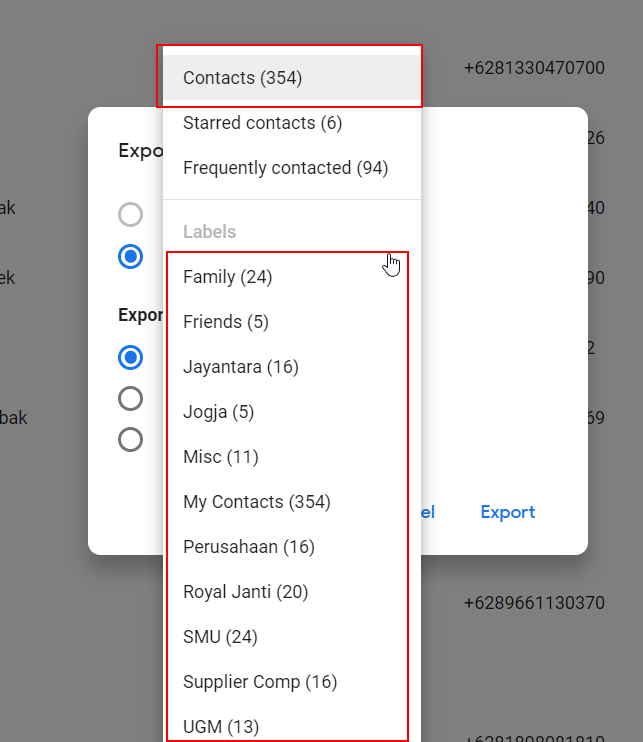The image size is (643, 742).
Task: Pick Frequently contacted (94) entry
Action: pyautogui.click(x=285, y=168)
